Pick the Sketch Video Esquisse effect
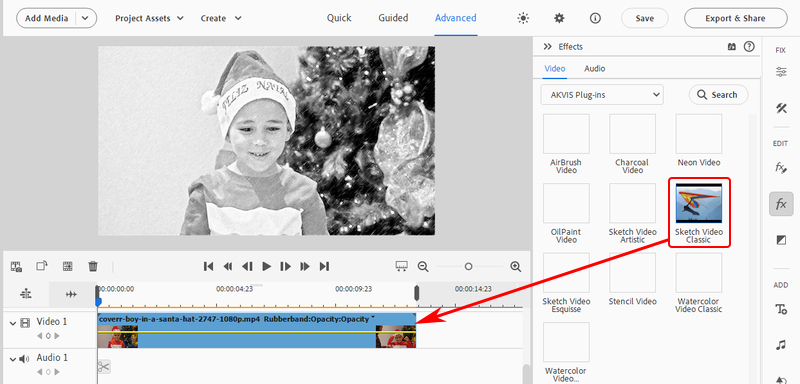Screen dimensions: 800x384 click(x=566, y=273)
